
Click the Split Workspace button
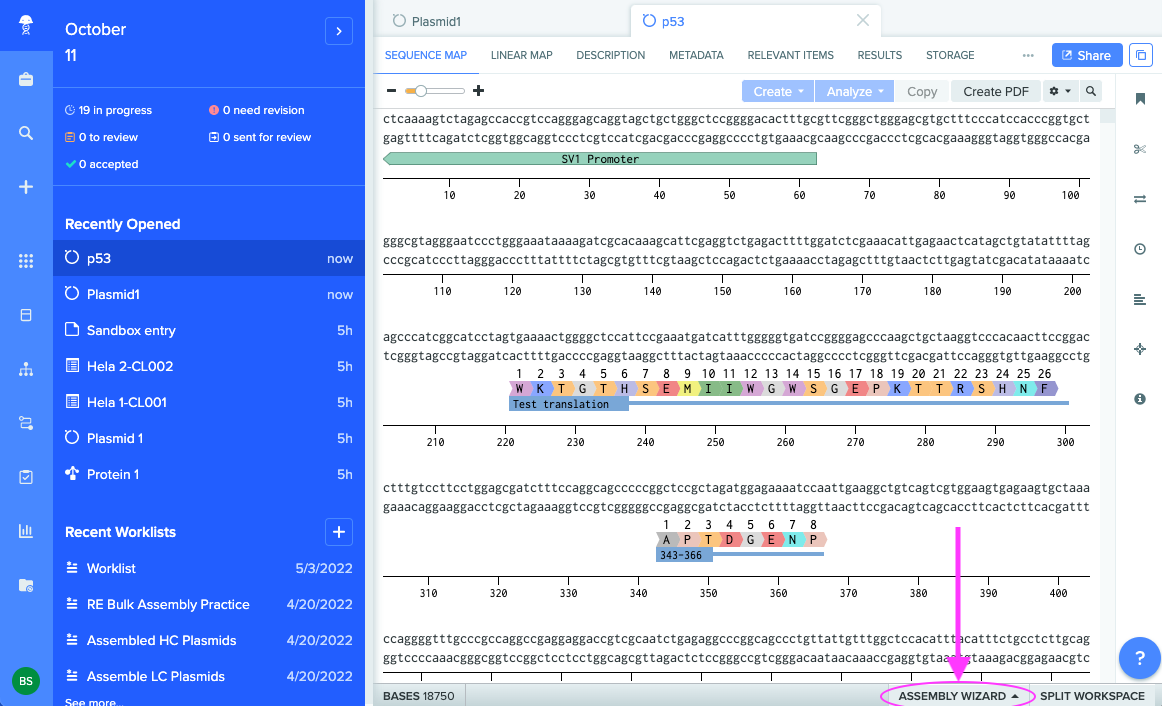(1092, 696)
